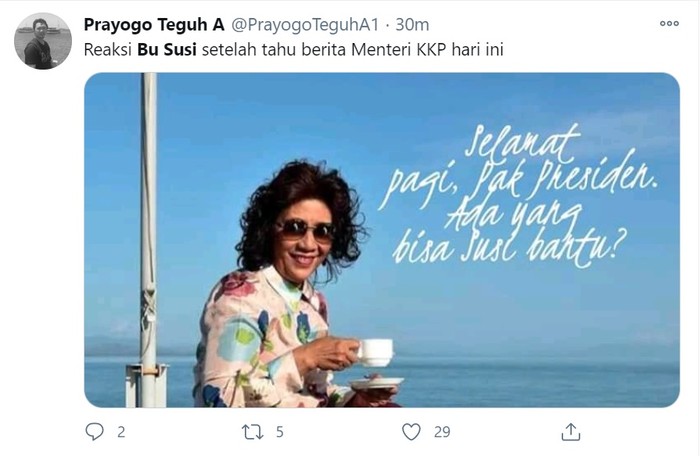Open the share icon menu

[x=571, y=432]
